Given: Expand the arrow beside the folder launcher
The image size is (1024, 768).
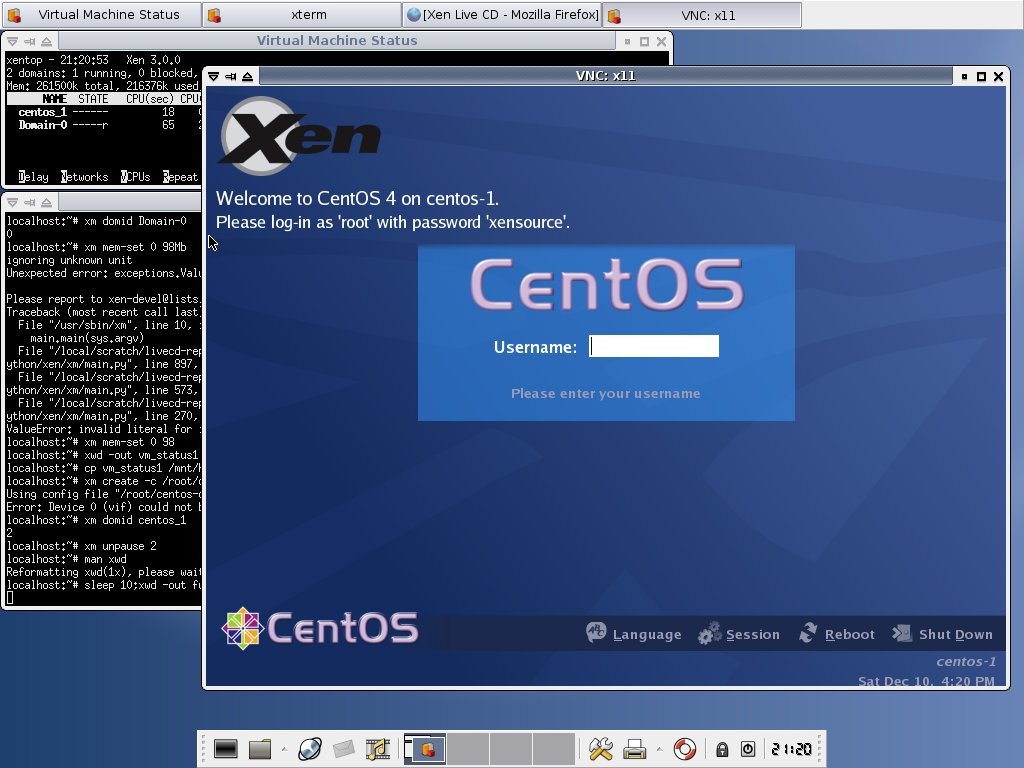Looking at the screenshot, I should (284, 748).
